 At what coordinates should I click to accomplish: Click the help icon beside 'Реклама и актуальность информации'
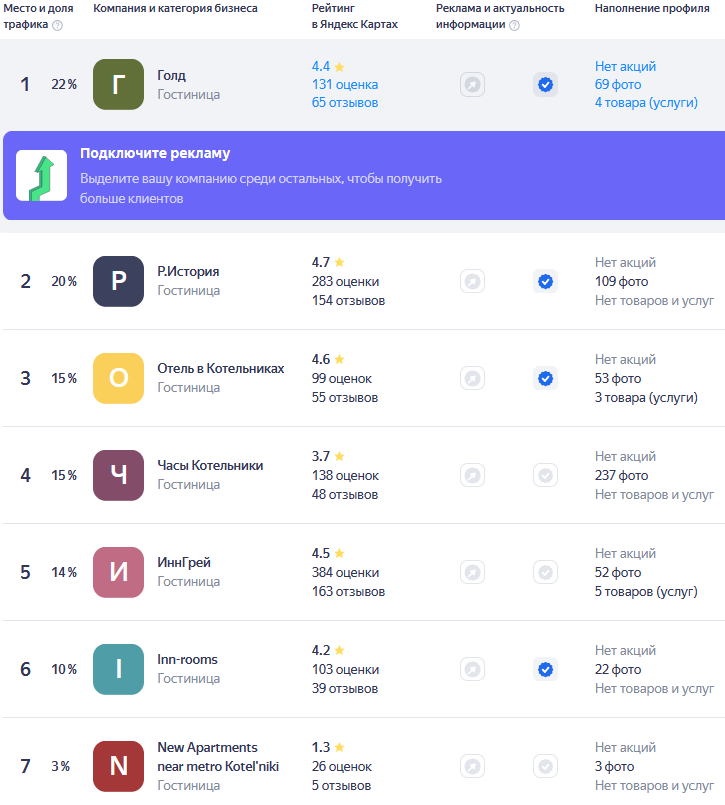click(514, 25)
